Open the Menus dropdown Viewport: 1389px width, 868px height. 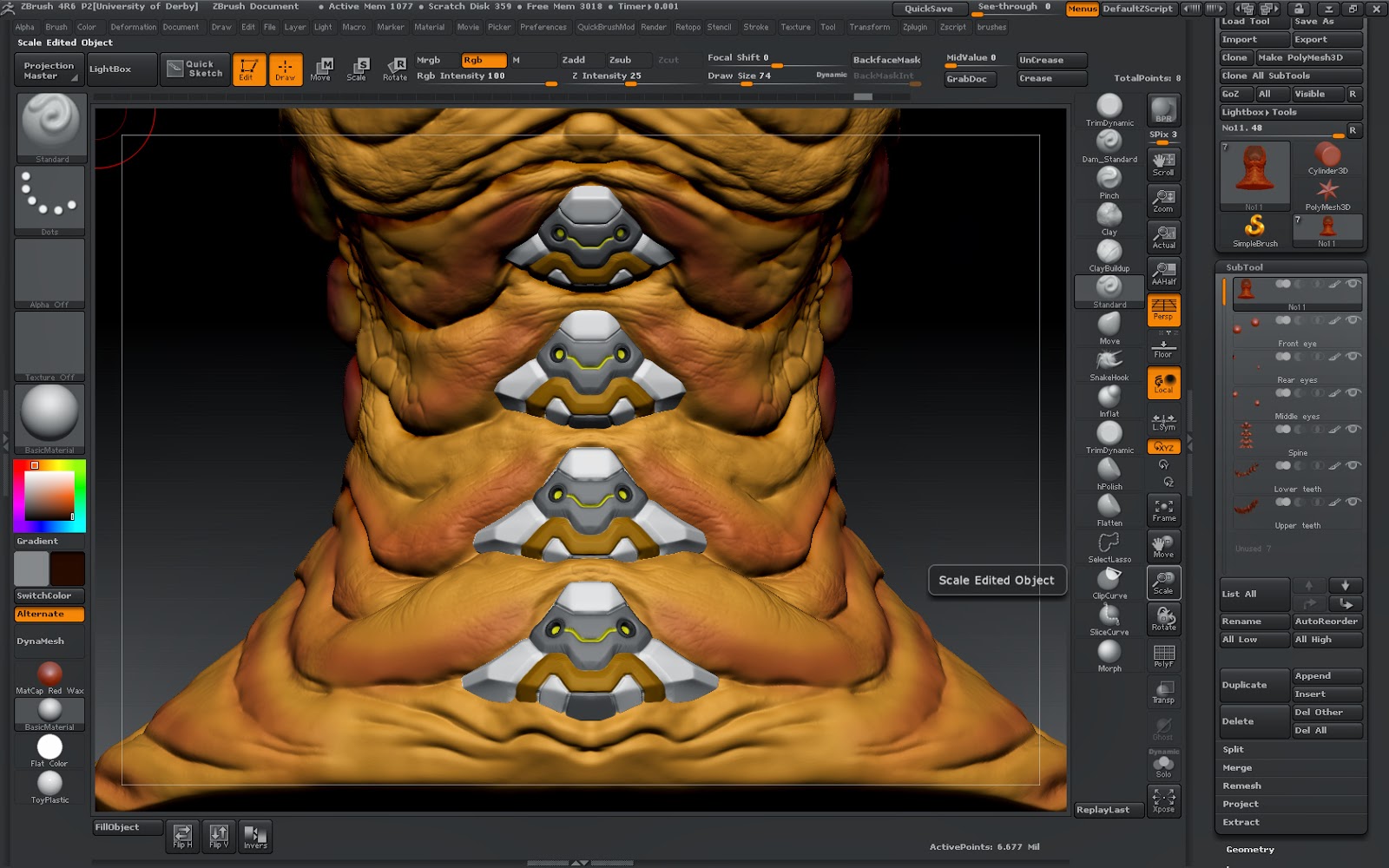pyautogui.click(x=1082, y=8)
